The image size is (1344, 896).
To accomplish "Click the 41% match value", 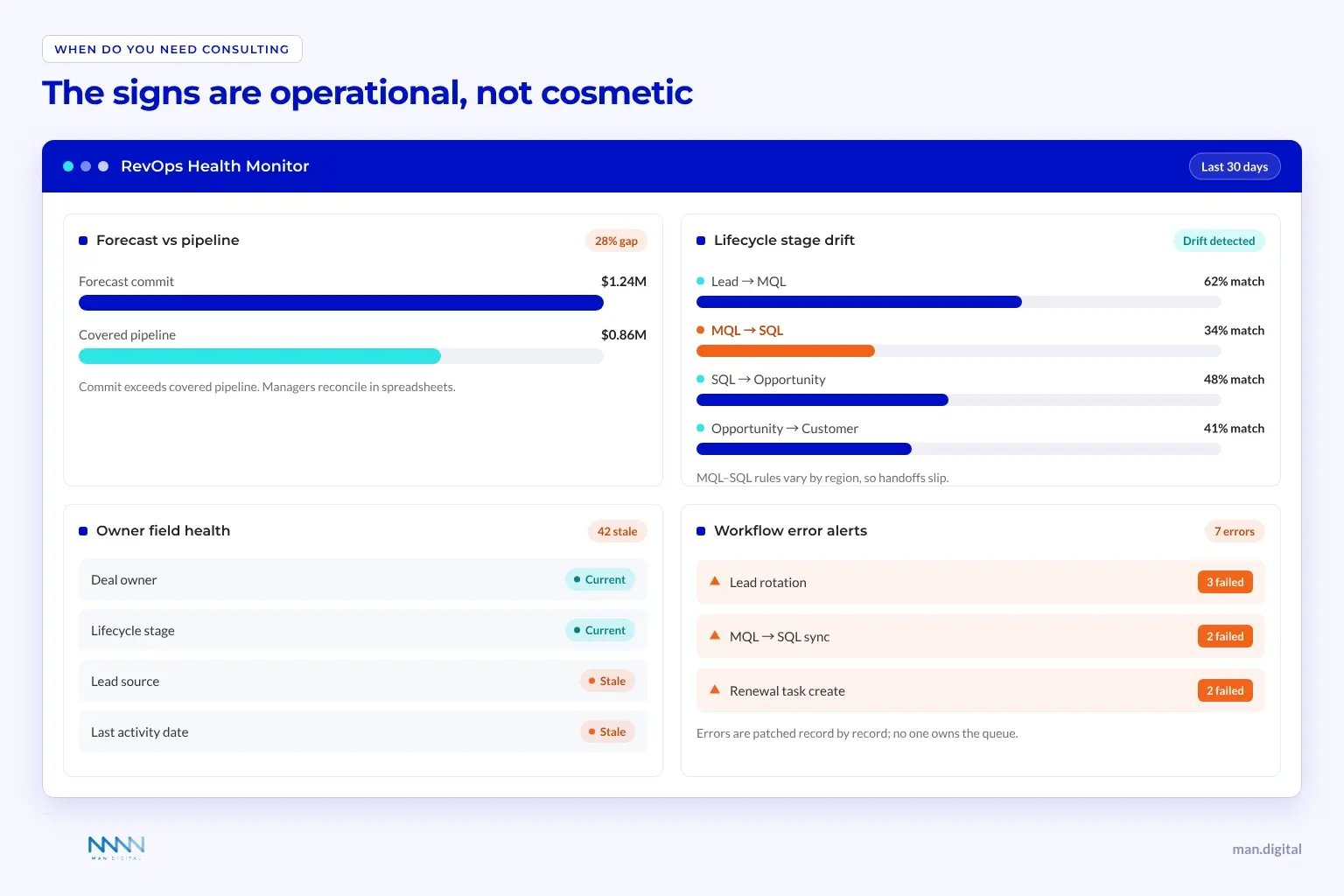I will [x=1234, y=428].
